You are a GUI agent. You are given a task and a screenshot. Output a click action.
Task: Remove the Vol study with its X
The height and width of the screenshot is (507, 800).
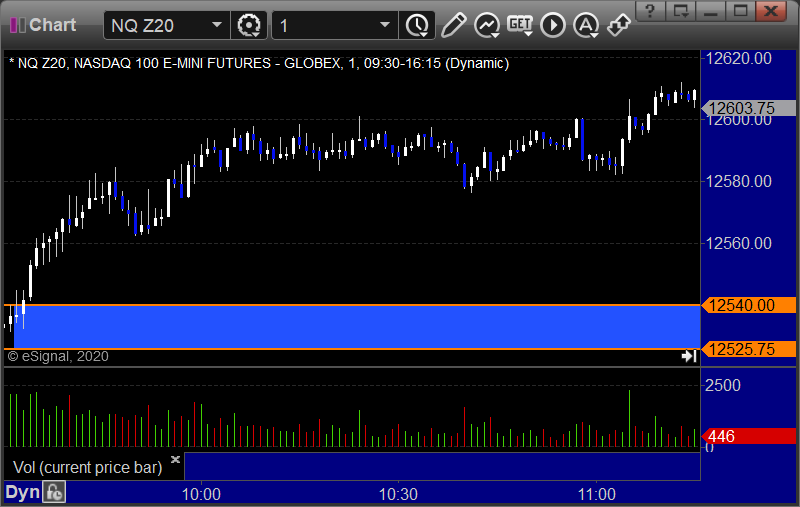175,459
